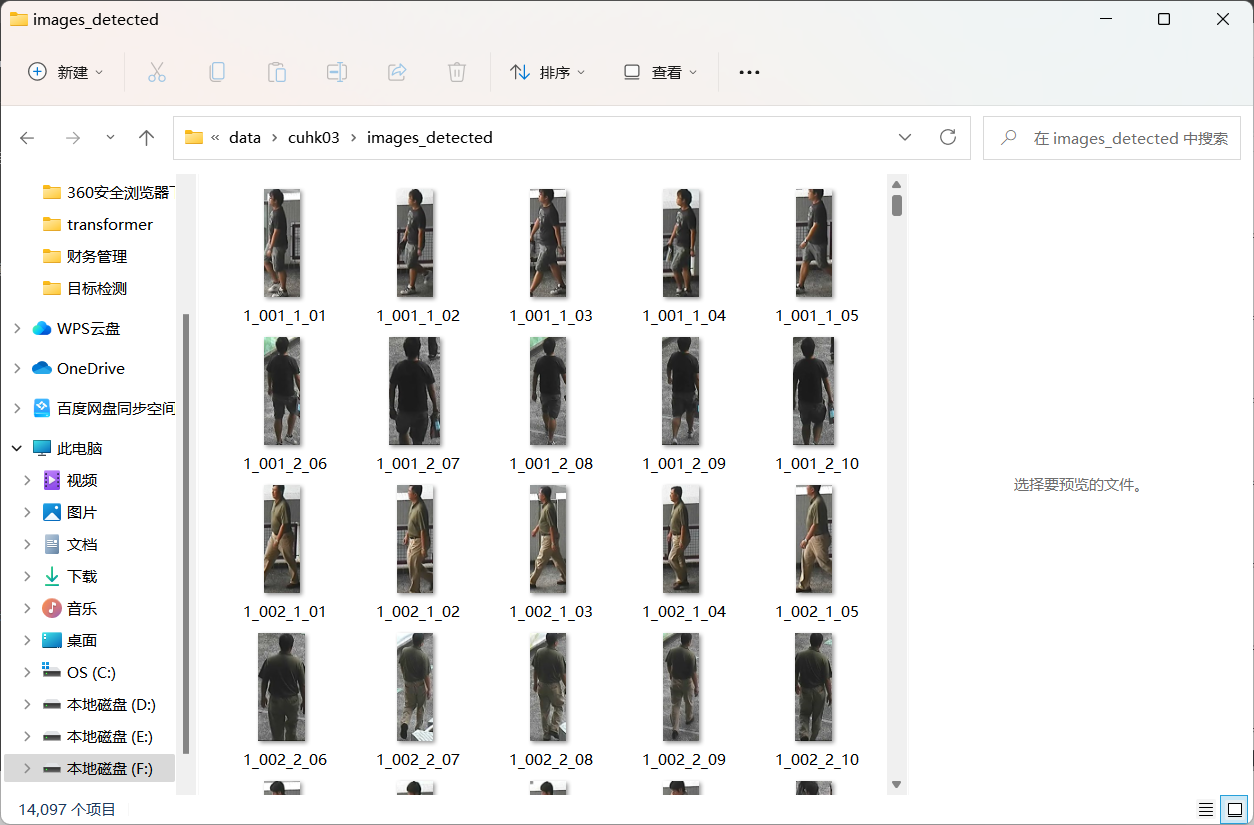Select thumbnail 1_001_2_07
The image size is (1254, 825).
click(x=415, y=391)
